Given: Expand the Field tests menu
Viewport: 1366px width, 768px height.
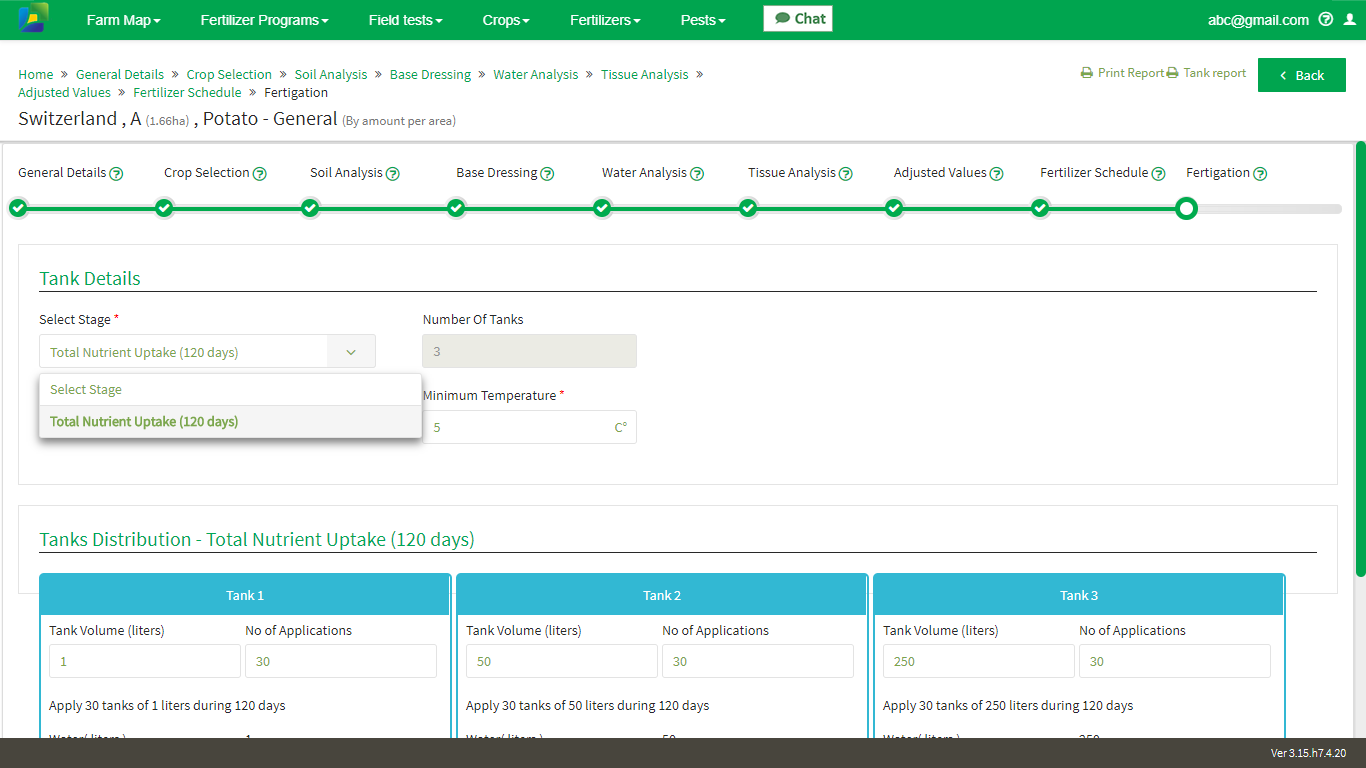Looking at the screenshot, I should point(405,20).
